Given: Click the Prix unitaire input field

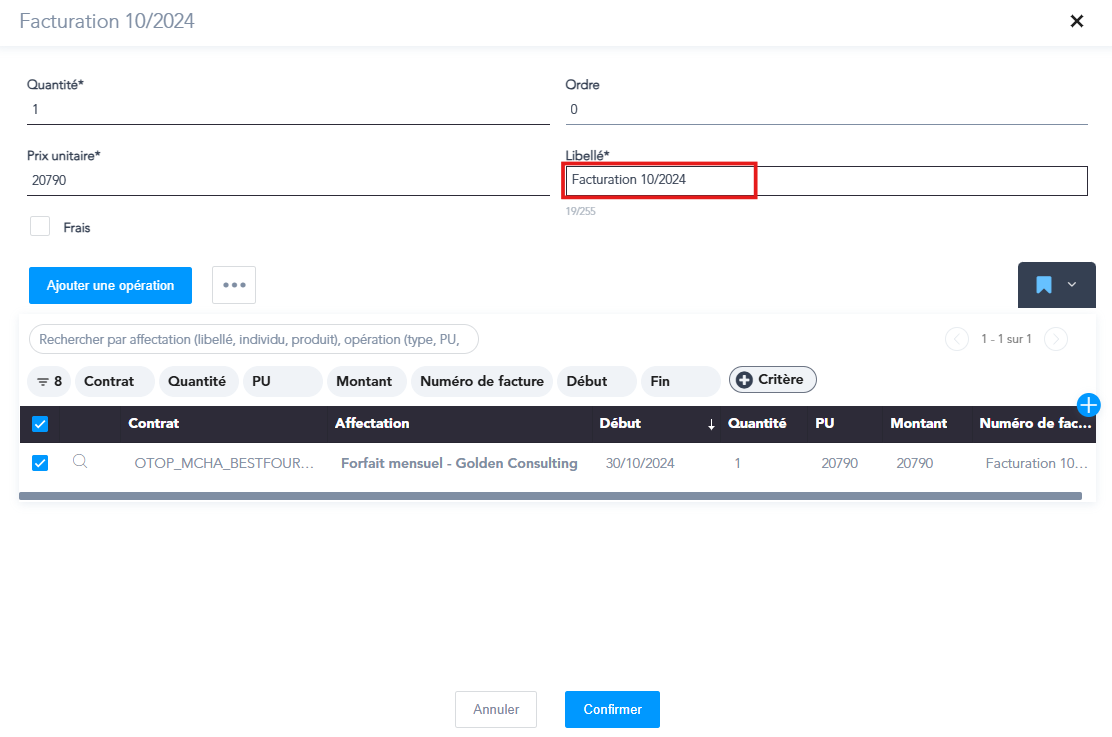Looking at the screenshot, I should 288,181.
